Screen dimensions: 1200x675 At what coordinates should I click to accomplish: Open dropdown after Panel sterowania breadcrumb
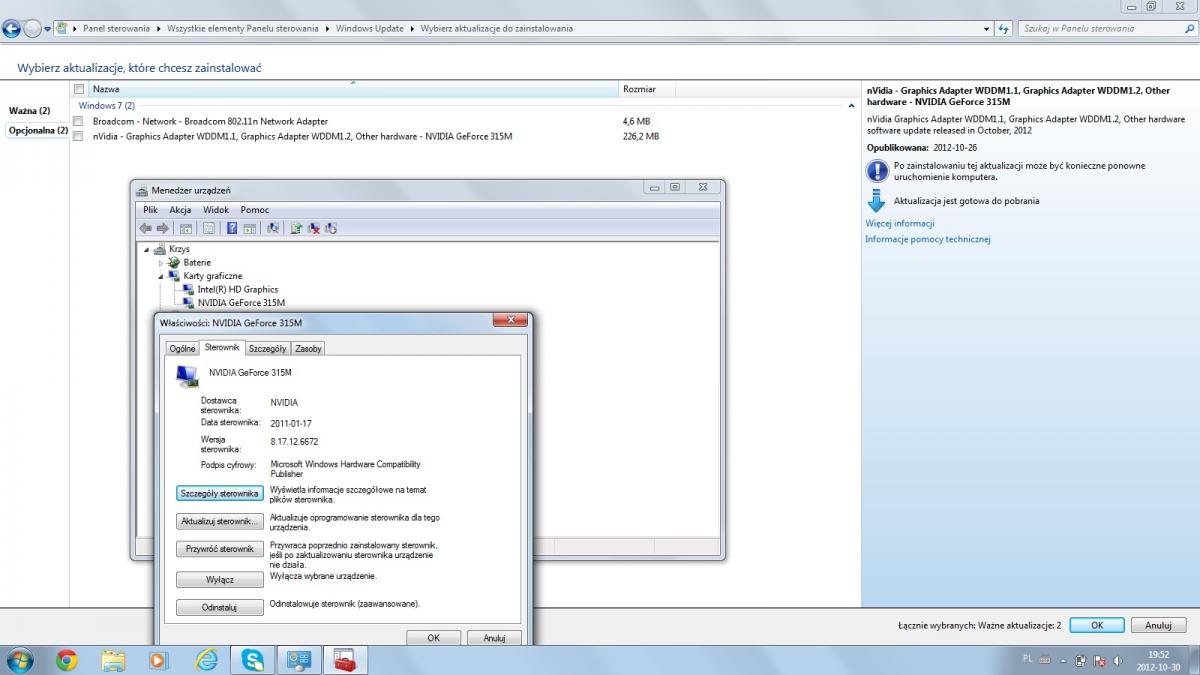tap(158, 28)
